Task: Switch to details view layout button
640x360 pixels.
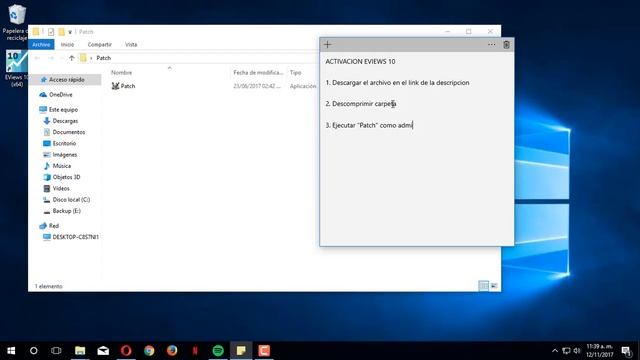Action: coord(483,286)
